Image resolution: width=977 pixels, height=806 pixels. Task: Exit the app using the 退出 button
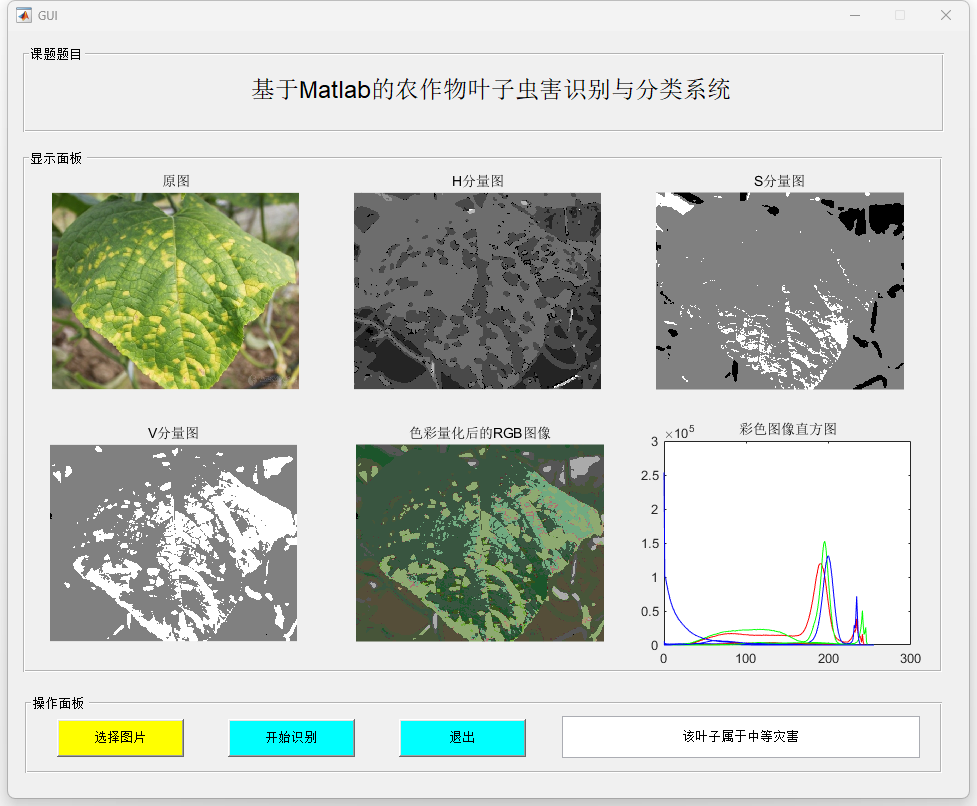[x=462, y=738]
